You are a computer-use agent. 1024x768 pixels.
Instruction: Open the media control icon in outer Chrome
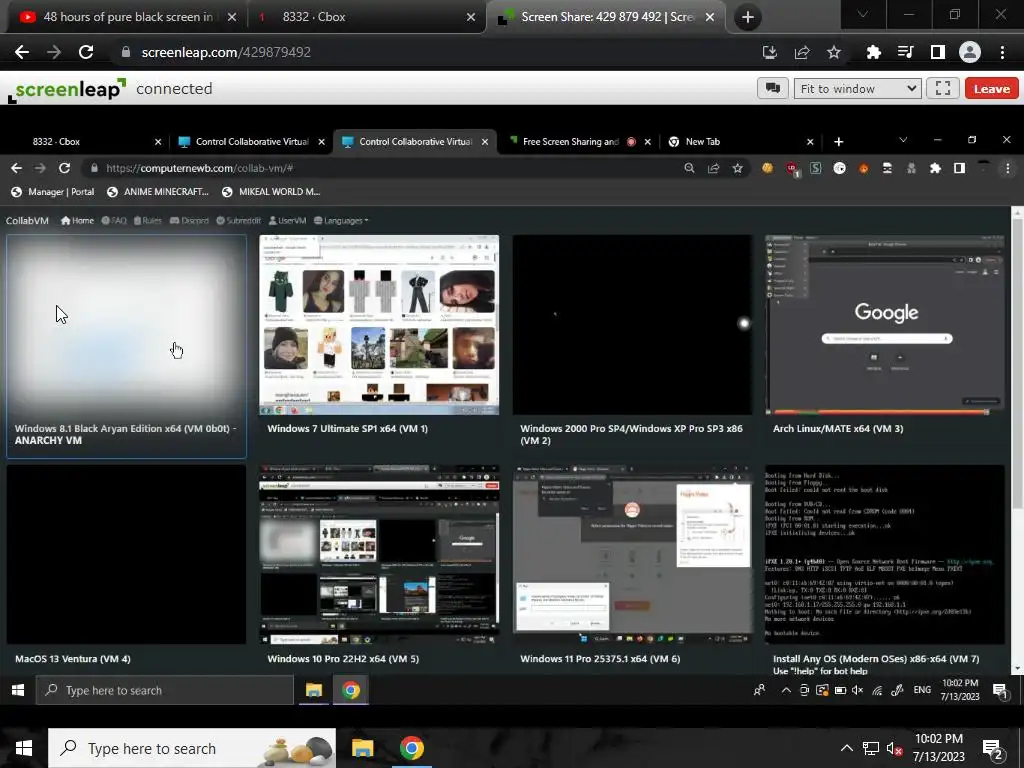905,52
